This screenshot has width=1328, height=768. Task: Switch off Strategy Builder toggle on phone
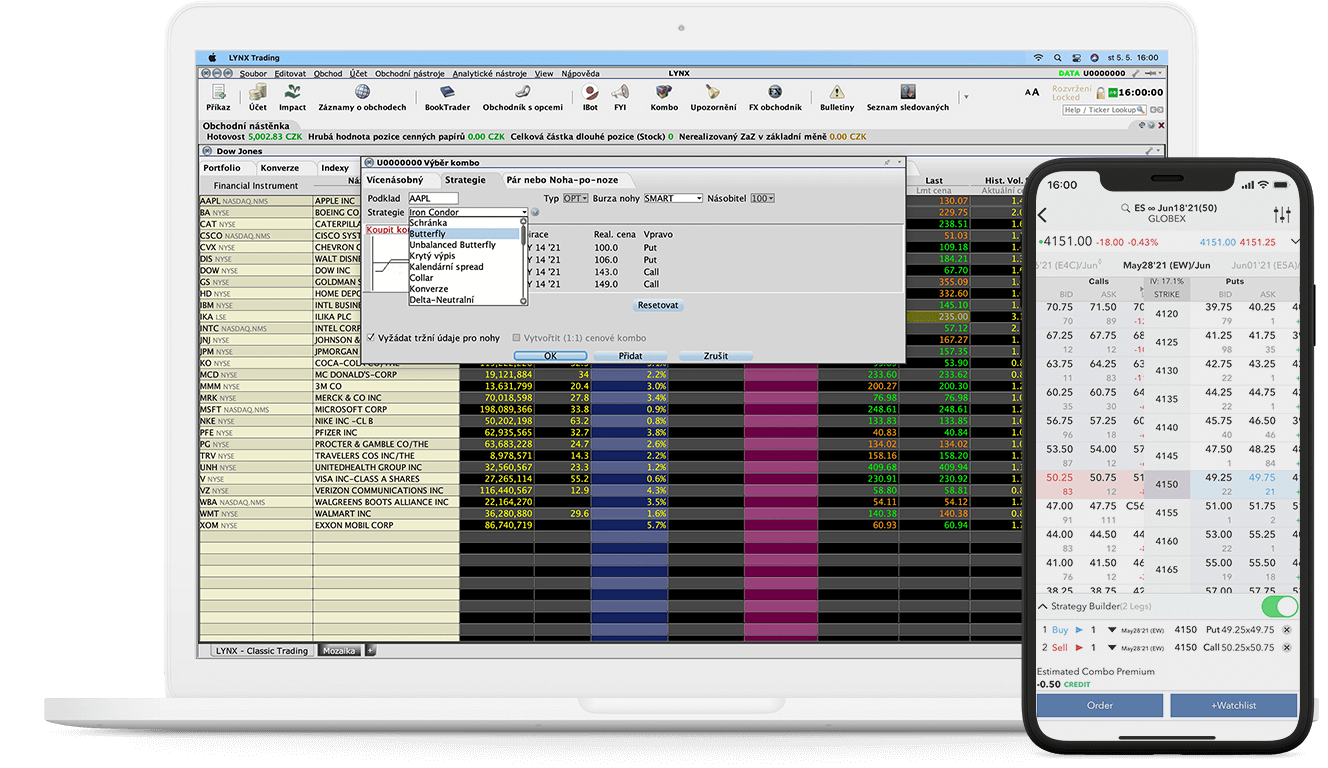1279,607
